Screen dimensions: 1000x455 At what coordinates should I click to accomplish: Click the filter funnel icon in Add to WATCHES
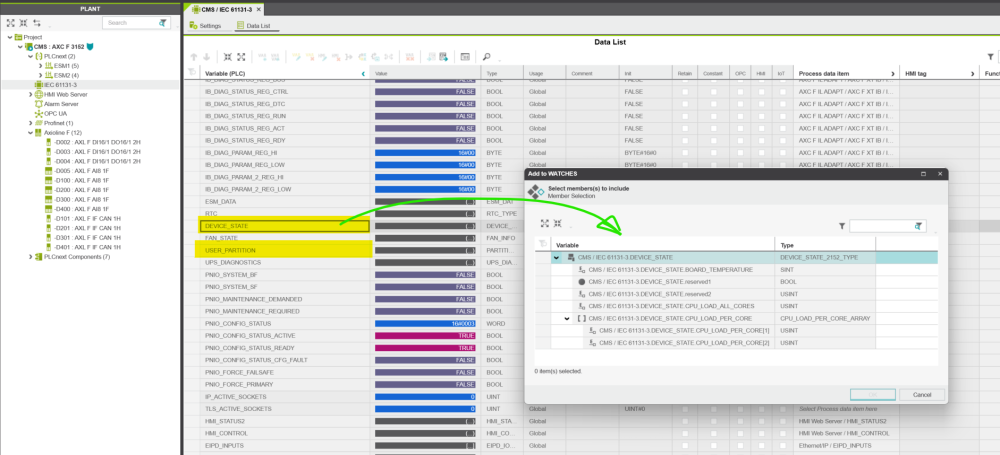[x=842, y=227]
